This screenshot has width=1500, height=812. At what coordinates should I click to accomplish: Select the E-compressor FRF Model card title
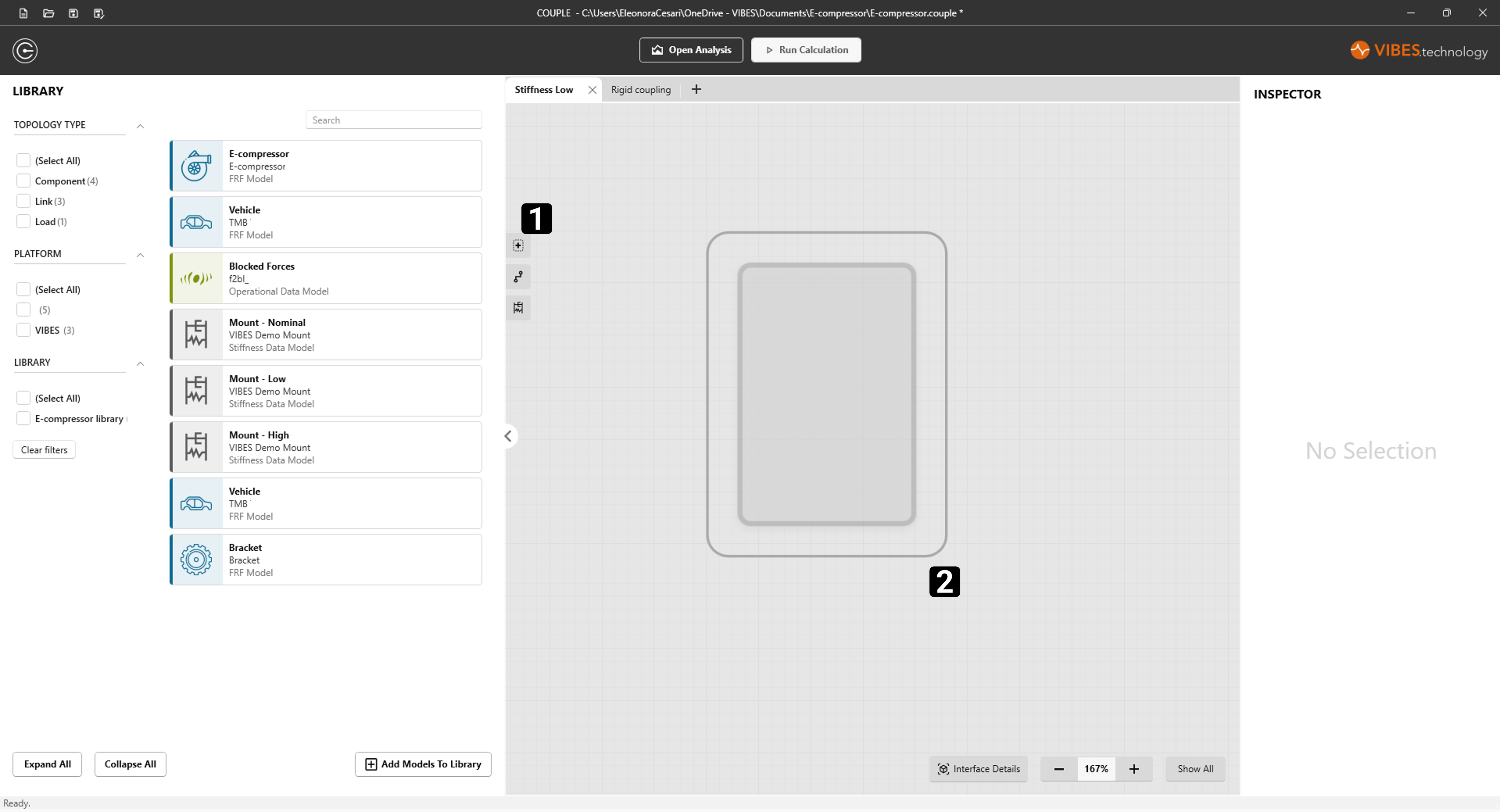tap(259, 154)
